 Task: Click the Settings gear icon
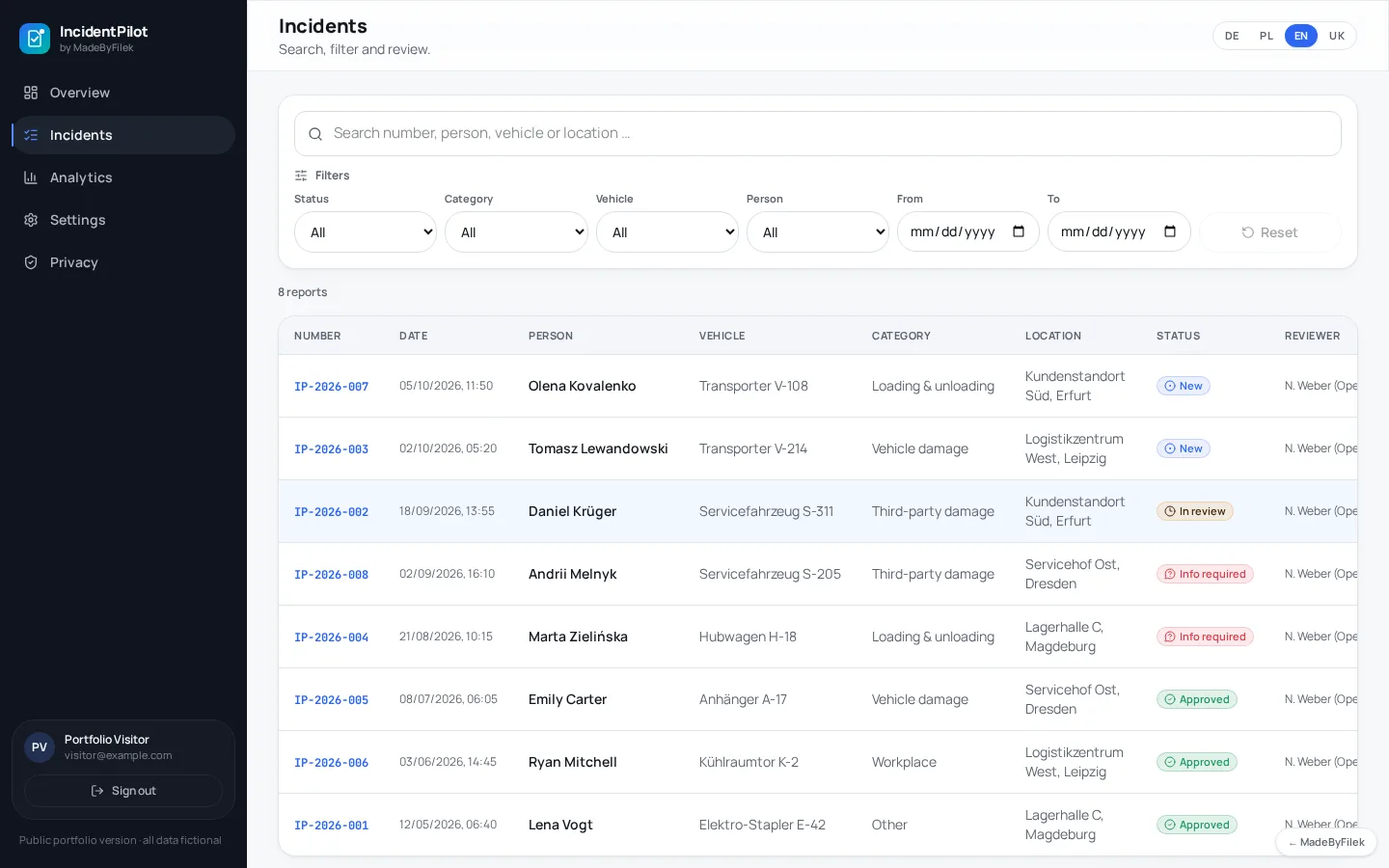(x=31, y=220)
